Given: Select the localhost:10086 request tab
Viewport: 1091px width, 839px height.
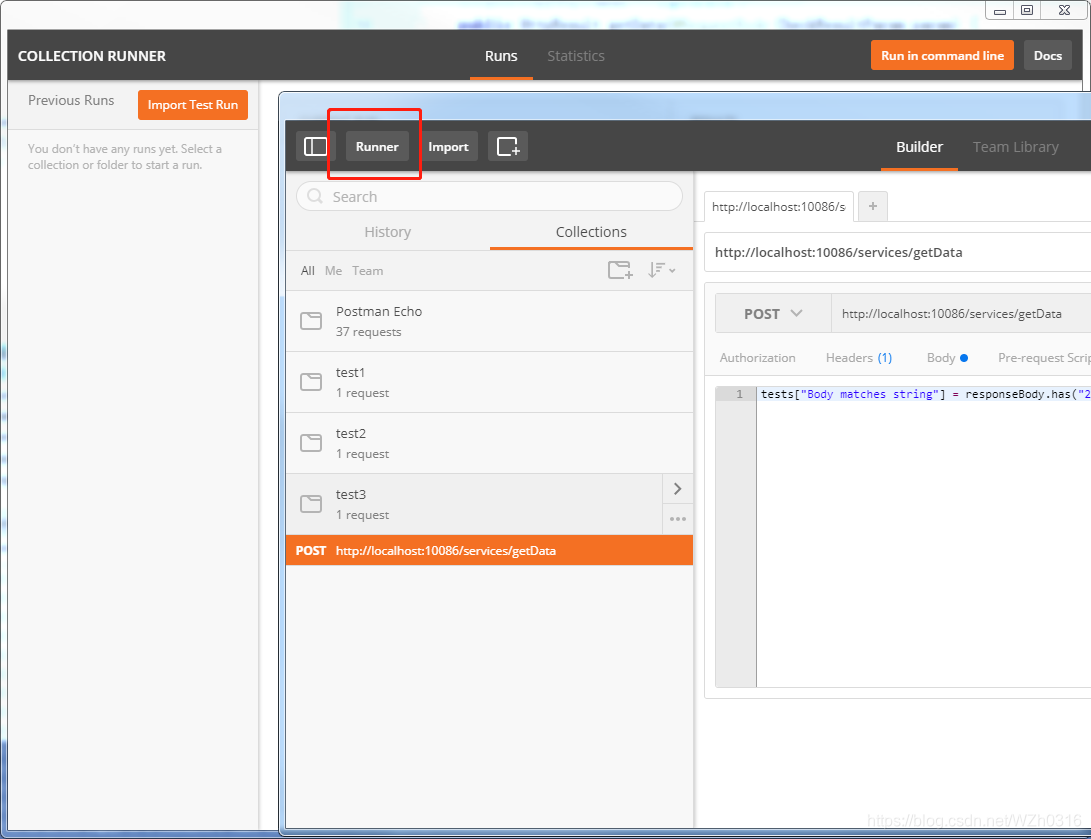Looking at the screenshot, I should pos(779,207).
